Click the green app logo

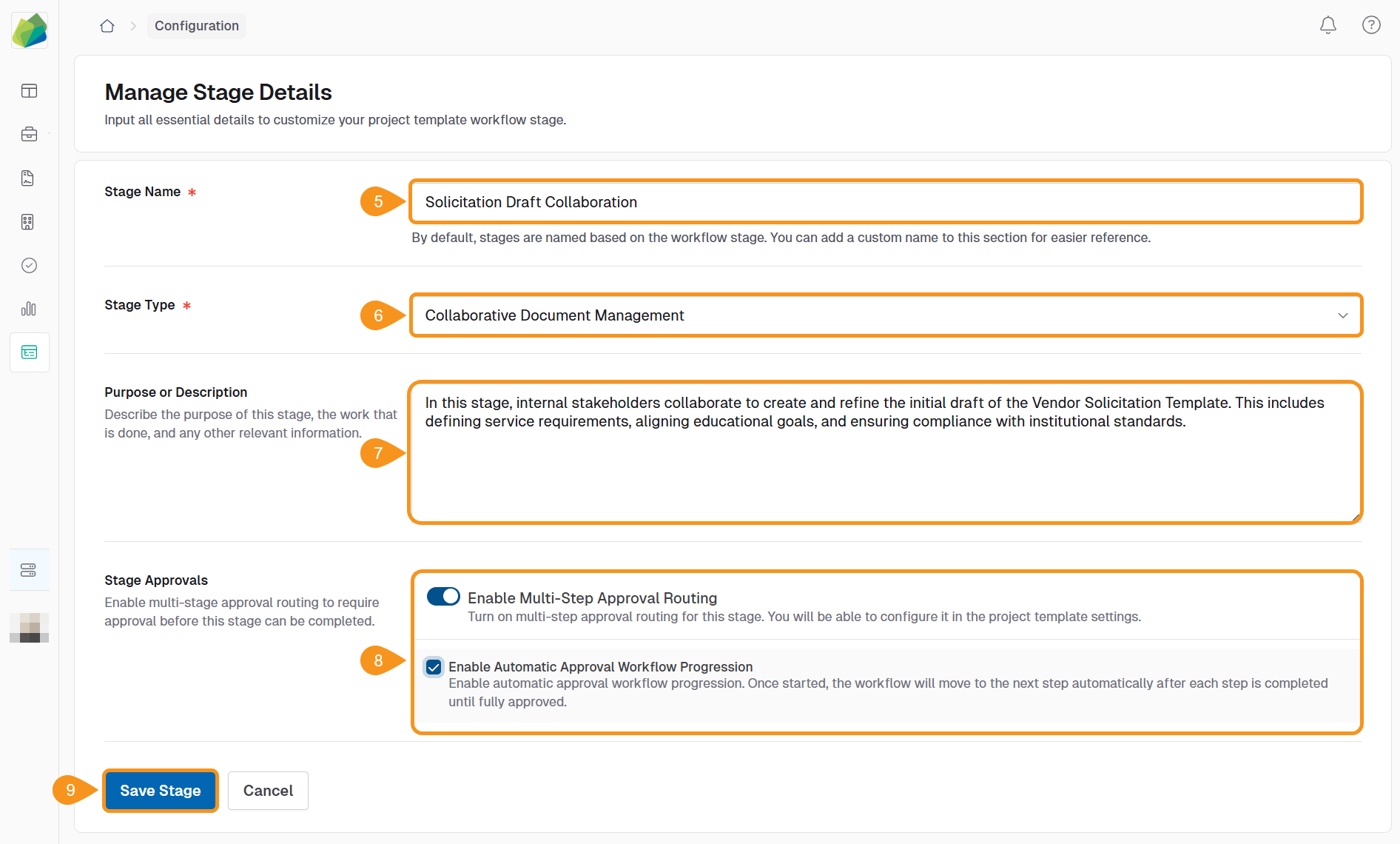coord(30,30)
